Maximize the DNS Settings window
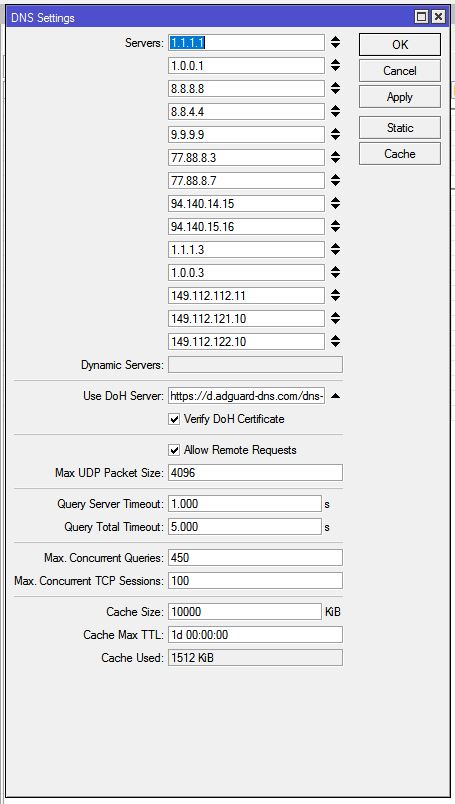 click(421, 17)
